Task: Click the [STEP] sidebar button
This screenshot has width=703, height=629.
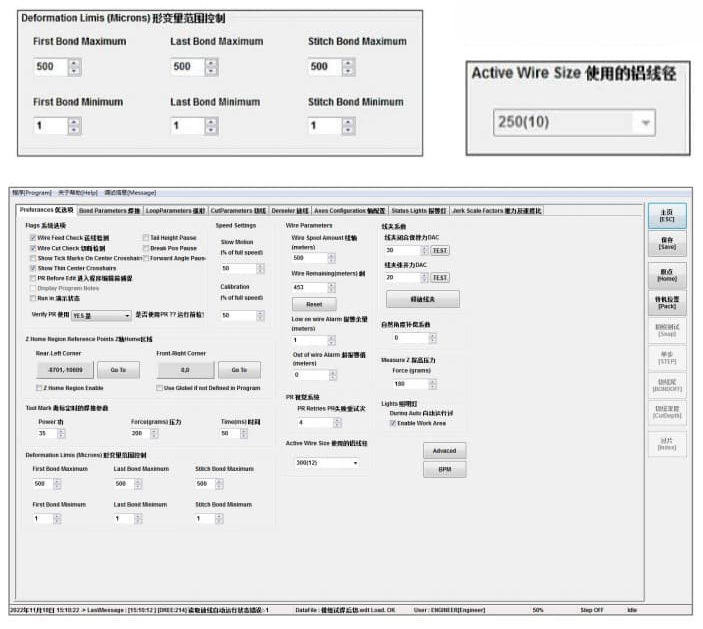Action: click(x=667, y=358)
